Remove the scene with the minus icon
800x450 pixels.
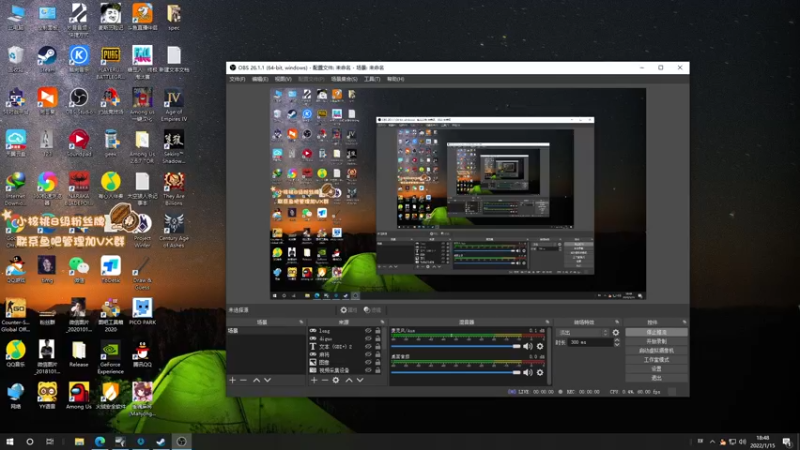click(x=243, y=380)
